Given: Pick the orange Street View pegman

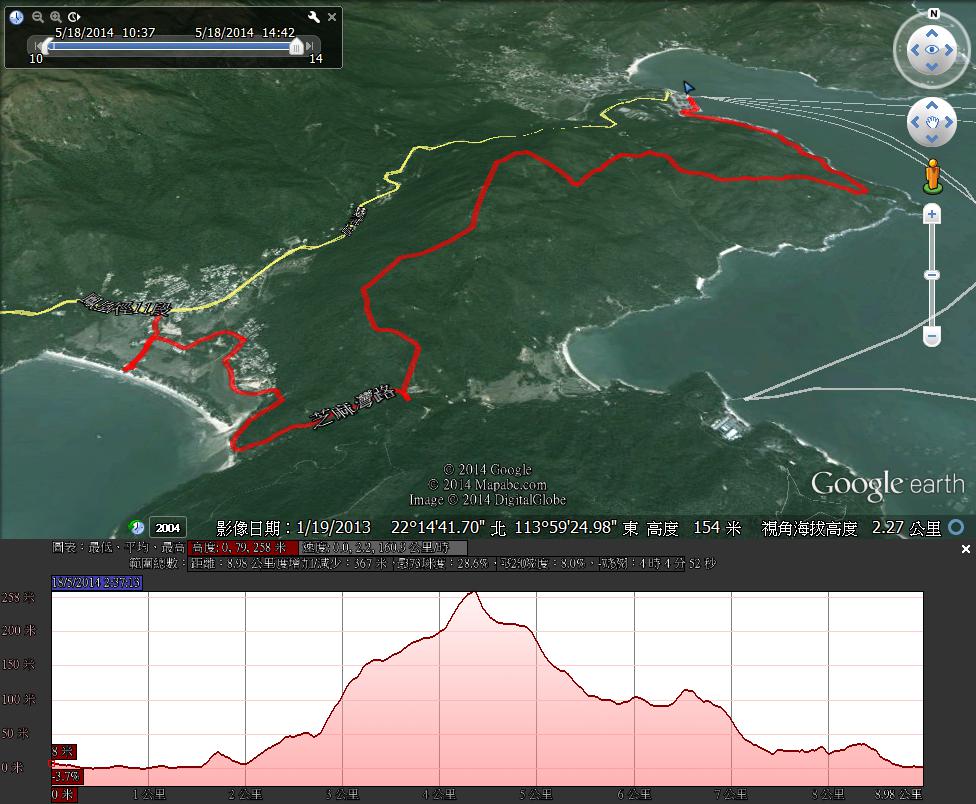Looking at the screenshot, I should 932,175.
